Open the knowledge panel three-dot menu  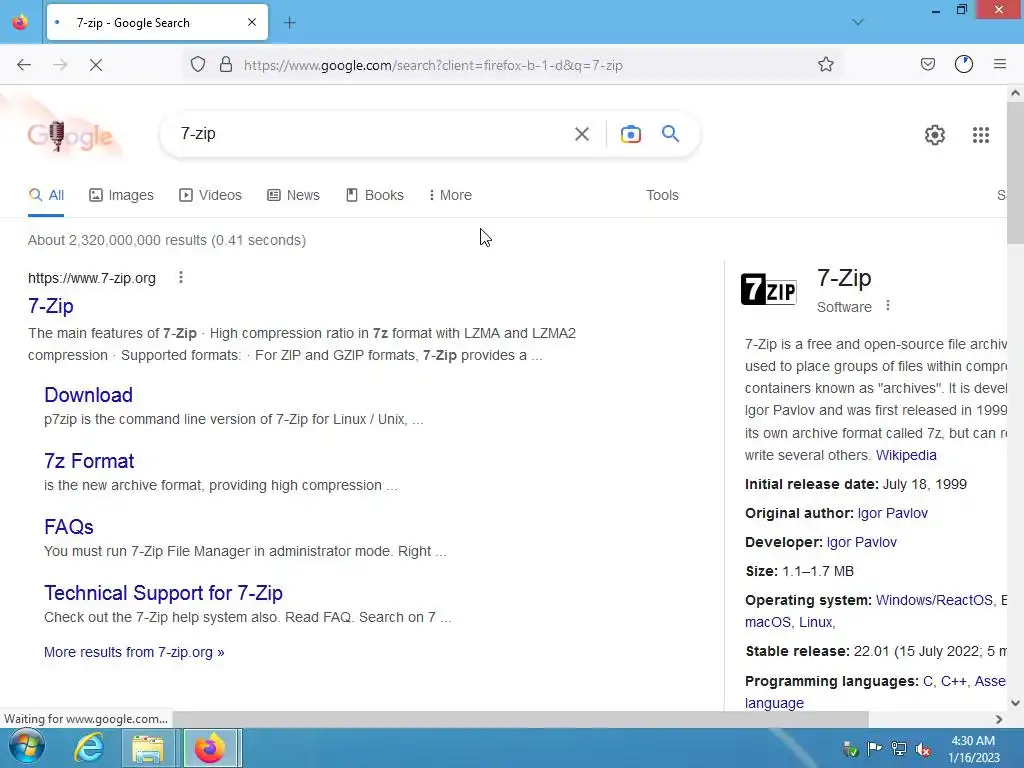(888, 306)
